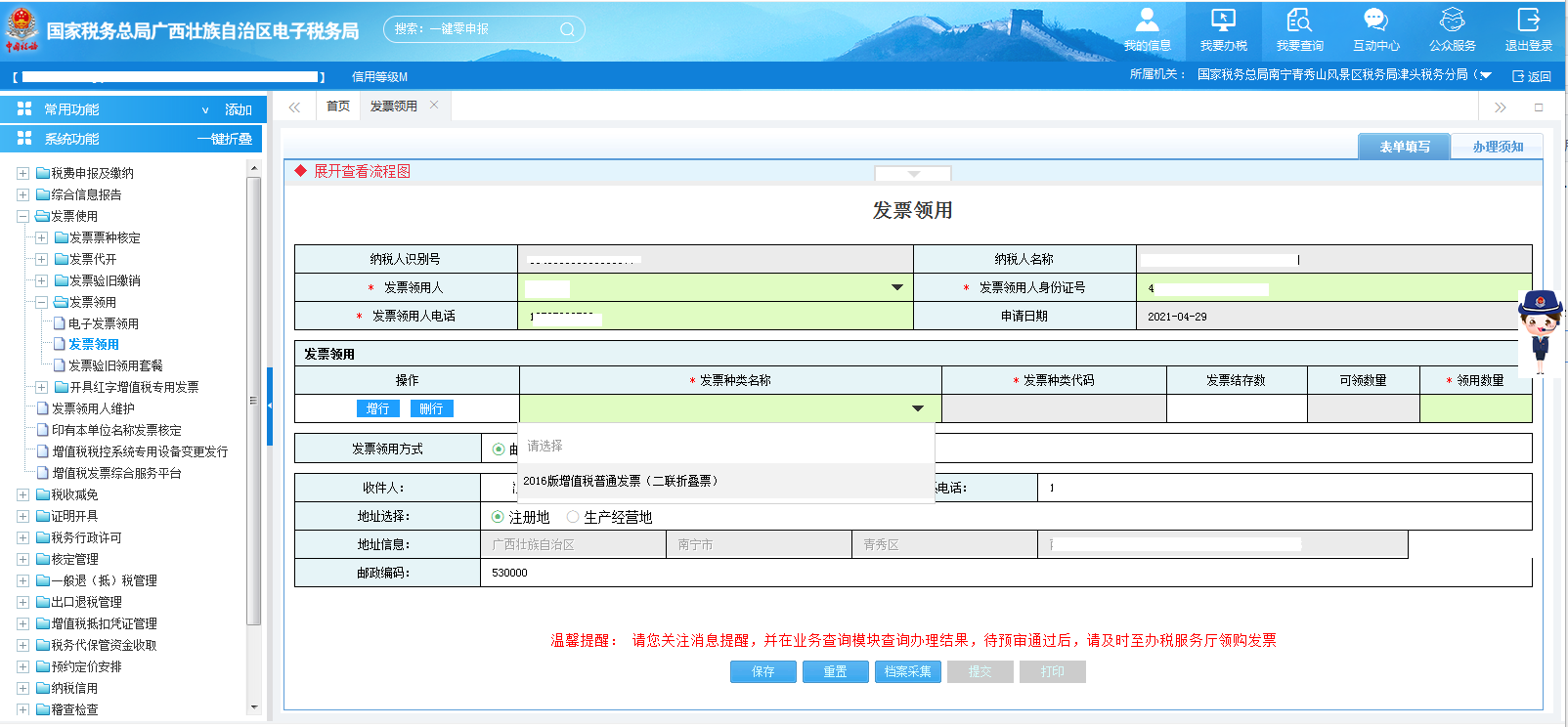
Task: Select the 生产经营地 radio button
Action: [573, 517]
